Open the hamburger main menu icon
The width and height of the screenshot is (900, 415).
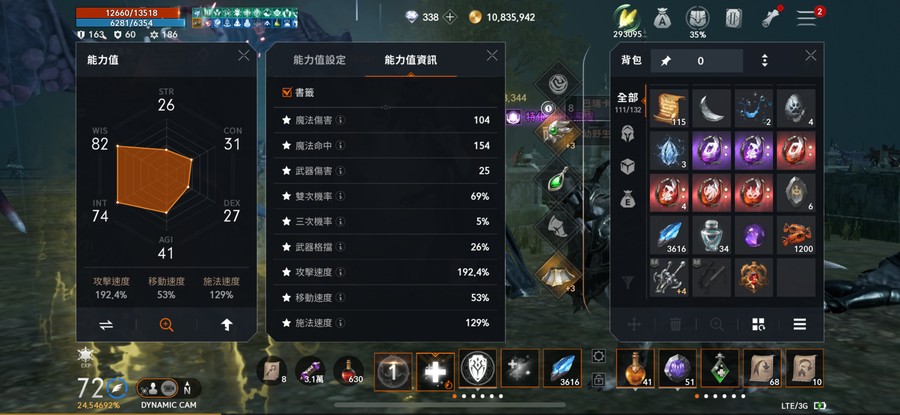tap(806, 18)
